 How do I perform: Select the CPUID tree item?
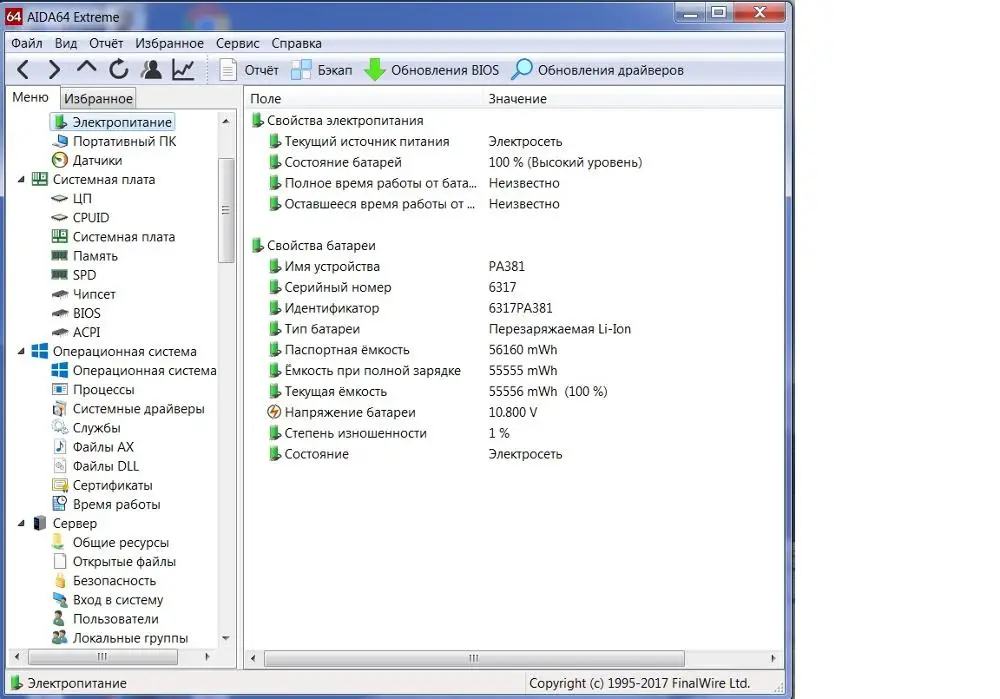click(80, 217)
